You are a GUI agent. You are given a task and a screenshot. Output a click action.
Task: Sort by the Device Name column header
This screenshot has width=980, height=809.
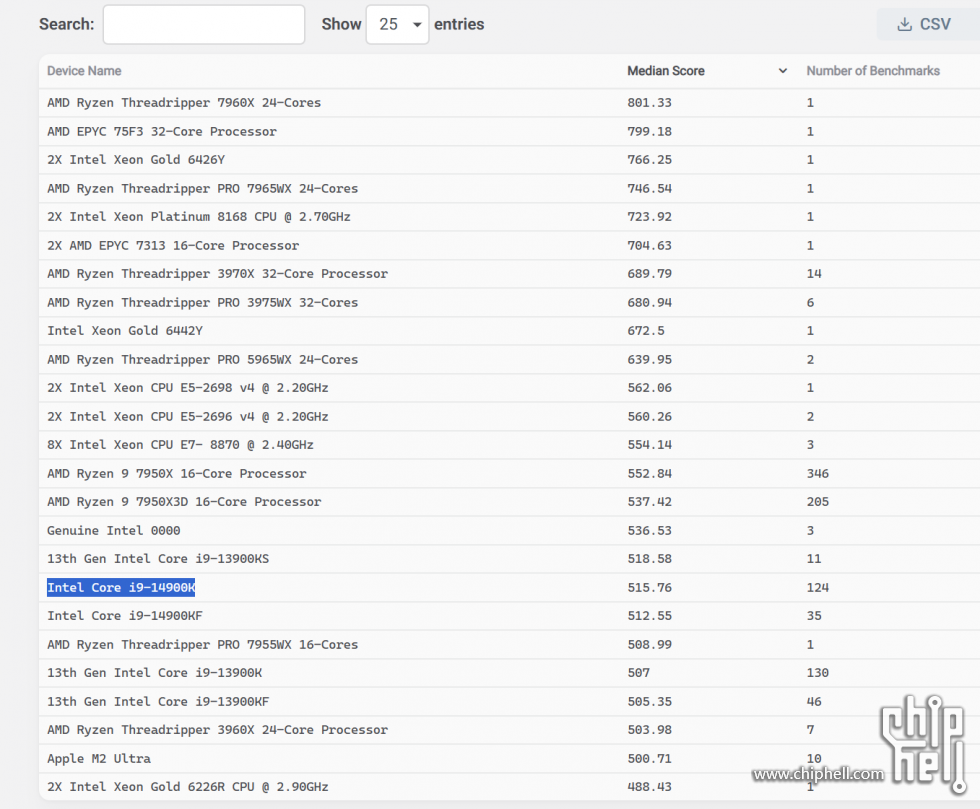pyautogui.click(x=84, y=71)
